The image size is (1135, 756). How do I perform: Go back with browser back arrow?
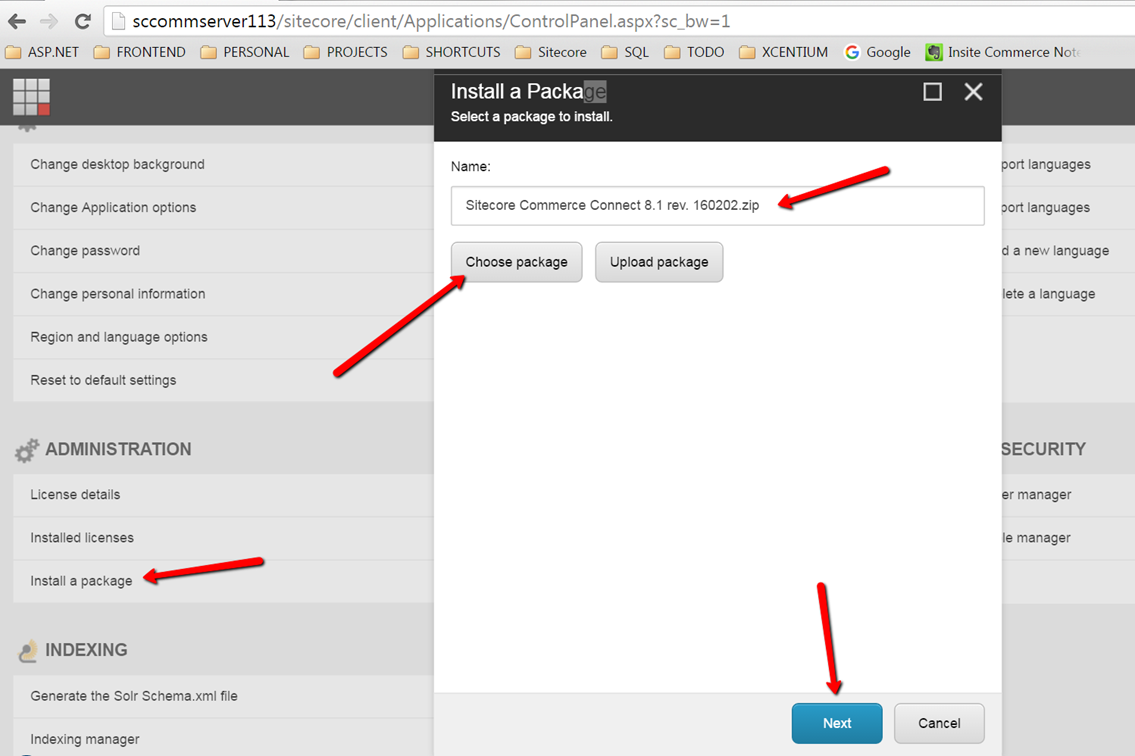click(x=17, y=21)
